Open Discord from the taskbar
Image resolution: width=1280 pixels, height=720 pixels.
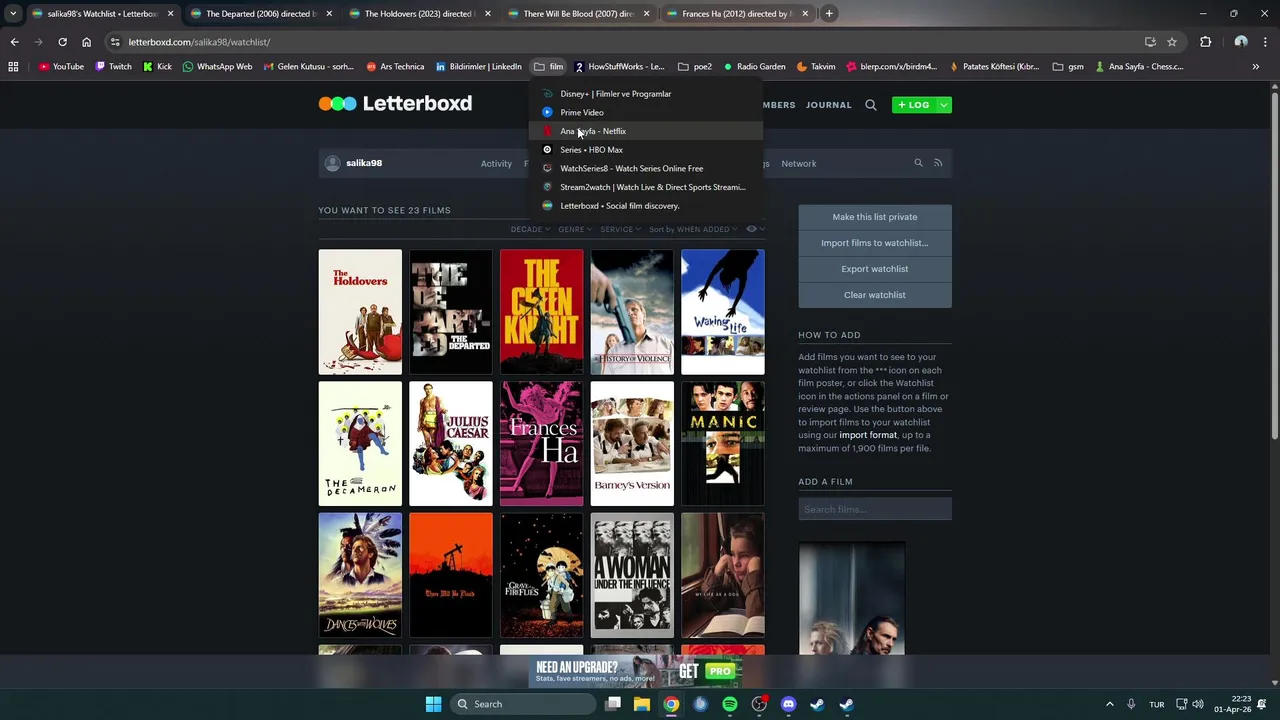(788, 704)
